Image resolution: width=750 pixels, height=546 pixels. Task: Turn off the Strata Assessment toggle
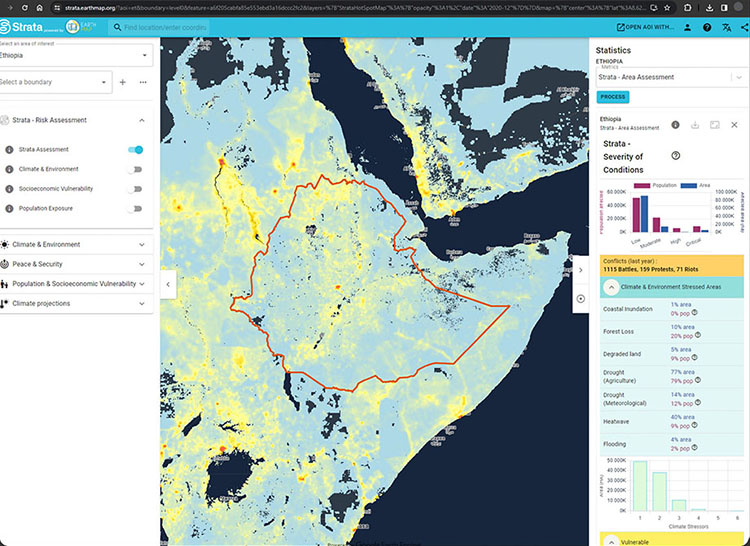pyautogui.click(x=135, y=150)
